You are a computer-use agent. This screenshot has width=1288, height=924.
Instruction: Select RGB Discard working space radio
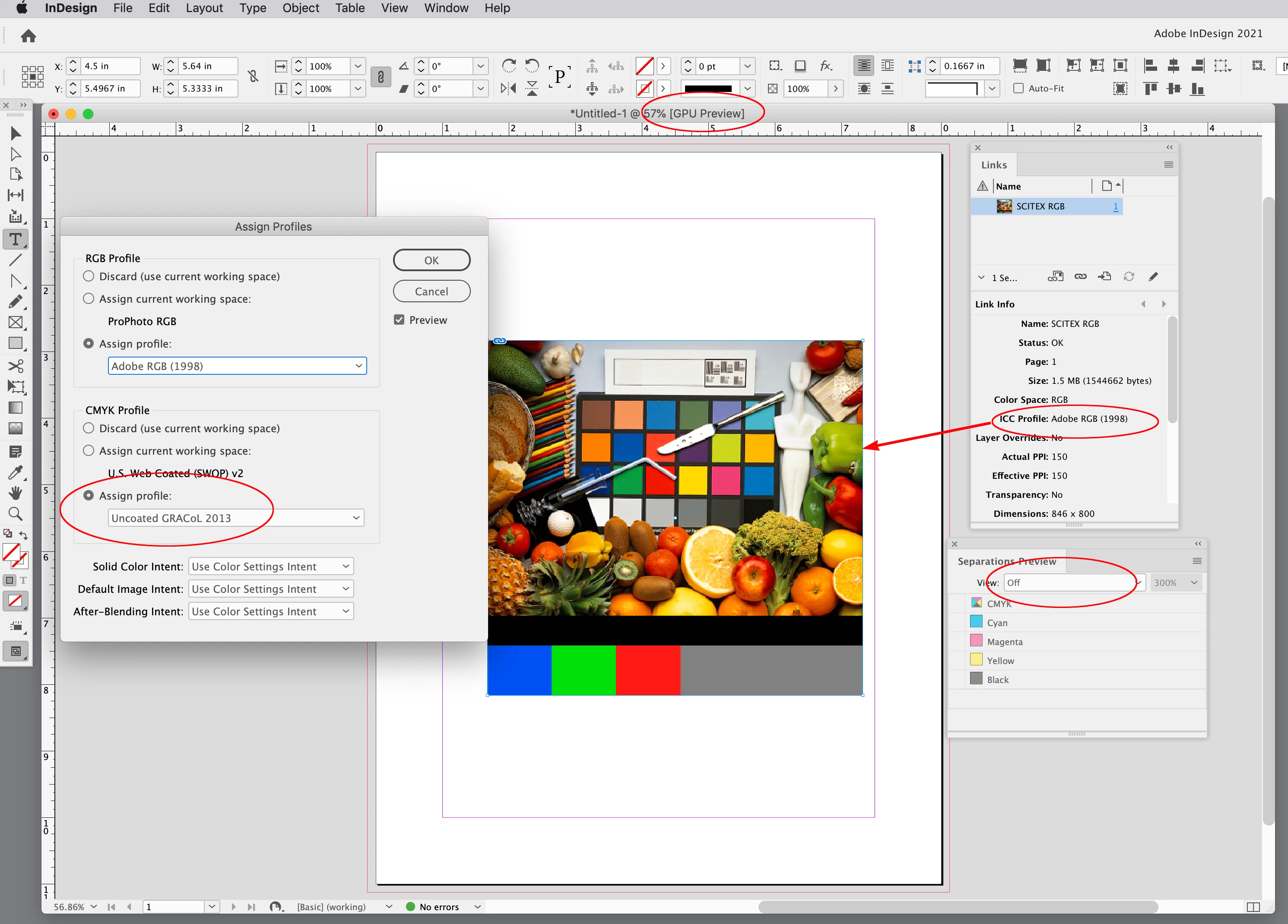pyautogui.click(x=89, y=276)
